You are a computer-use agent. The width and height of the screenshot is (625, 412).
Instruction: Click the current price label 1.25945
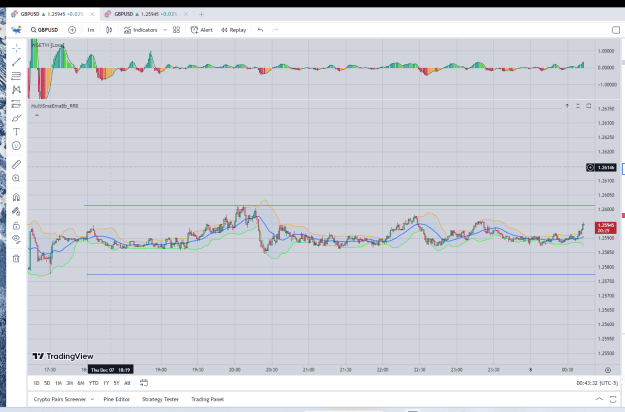(606, 228)
